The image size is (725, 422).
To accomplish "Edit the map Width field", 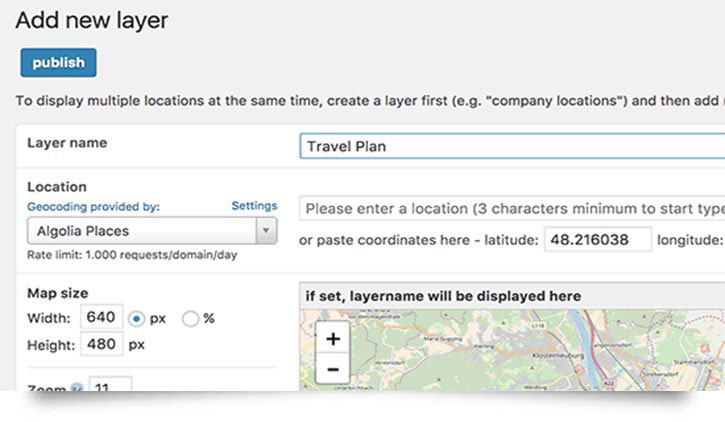I will point(102,317).
